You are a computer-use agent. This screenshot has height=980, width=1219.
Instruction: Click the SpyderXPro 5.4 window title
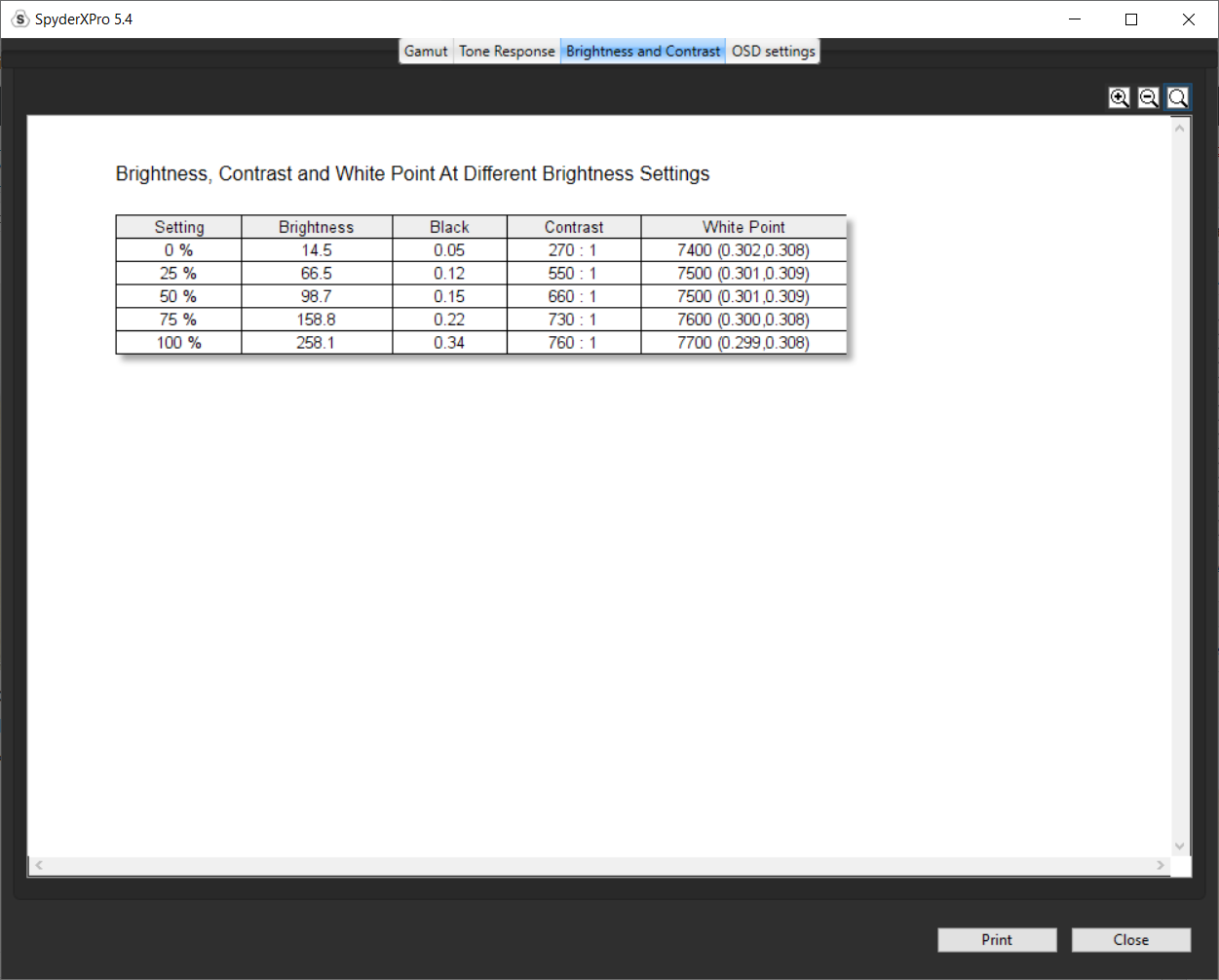[84, 19]
